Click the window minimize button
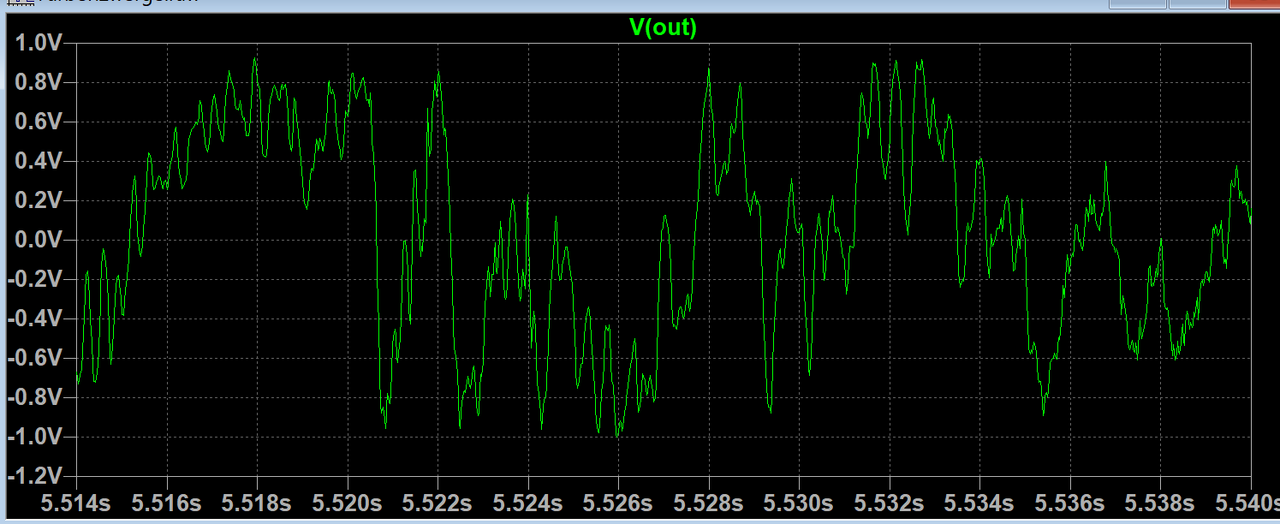 point(1138,3)
